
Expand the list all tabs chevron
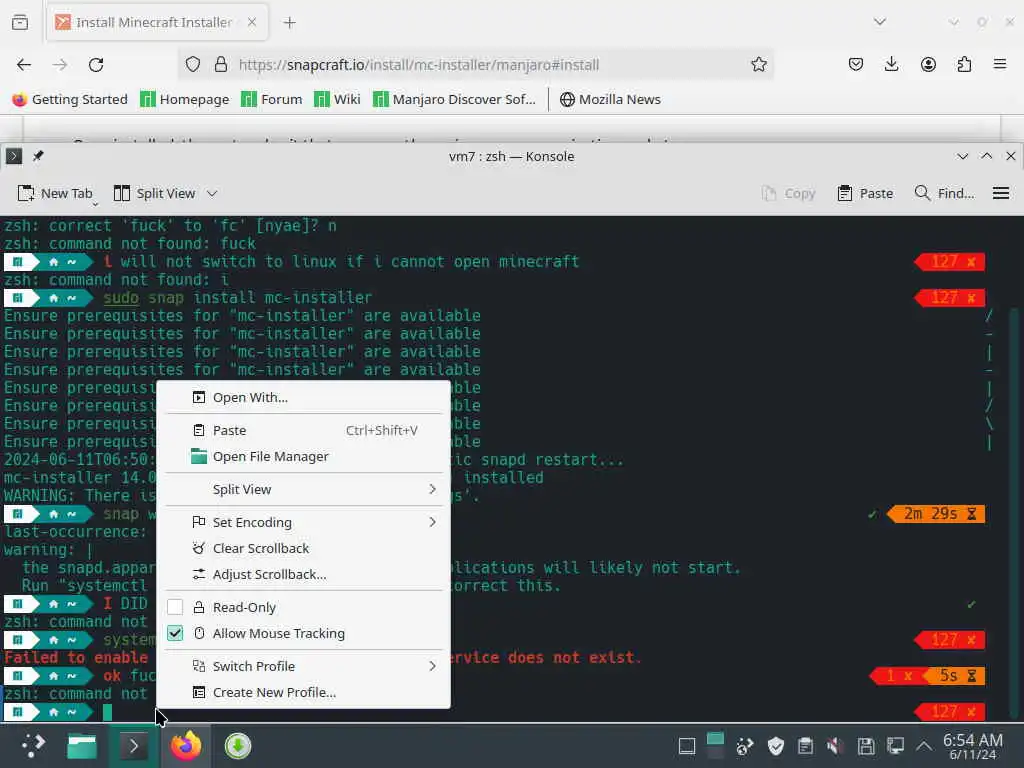pos(880,22)
